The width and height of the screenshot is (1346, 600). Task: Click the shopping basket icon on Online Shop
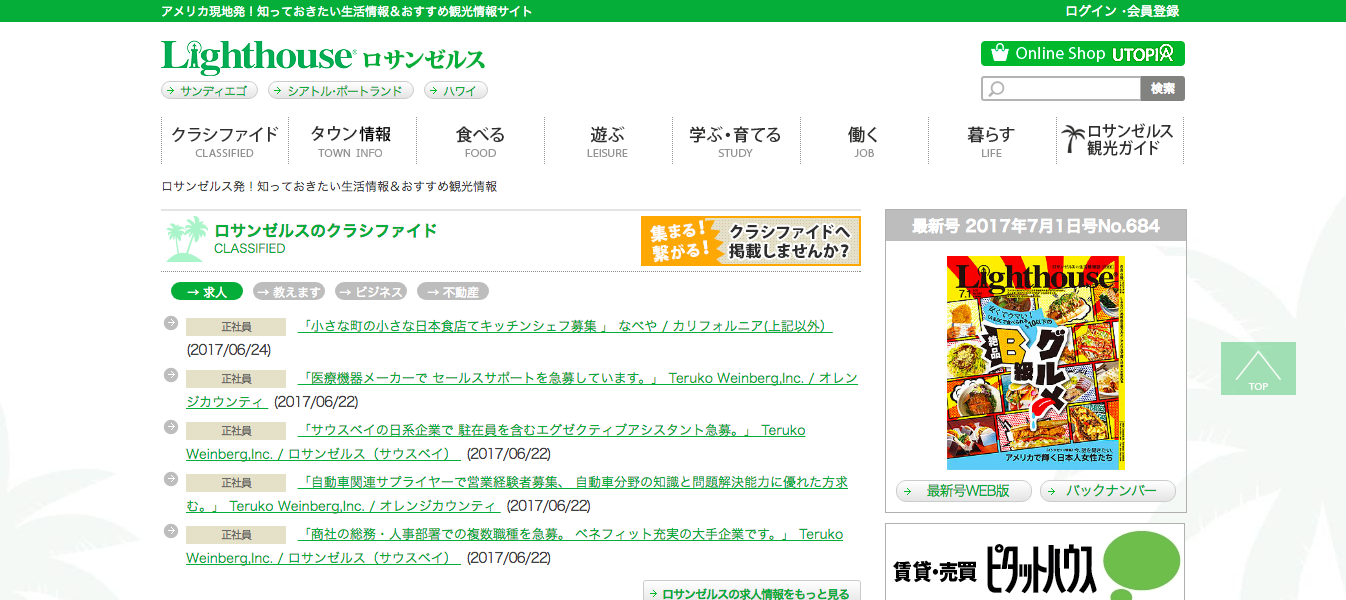(999, 53)
